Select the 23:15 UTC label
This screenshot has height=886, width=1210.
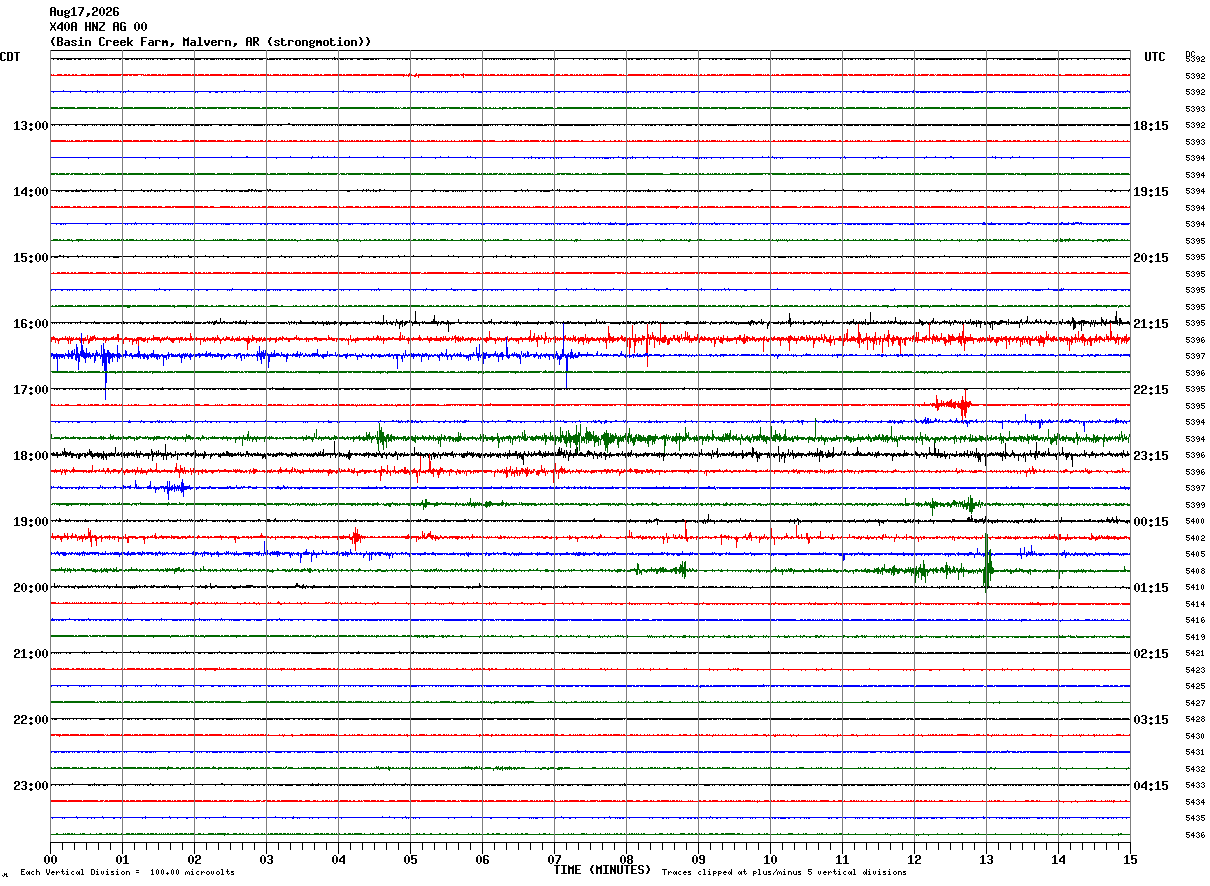(x=1151, y=456)
